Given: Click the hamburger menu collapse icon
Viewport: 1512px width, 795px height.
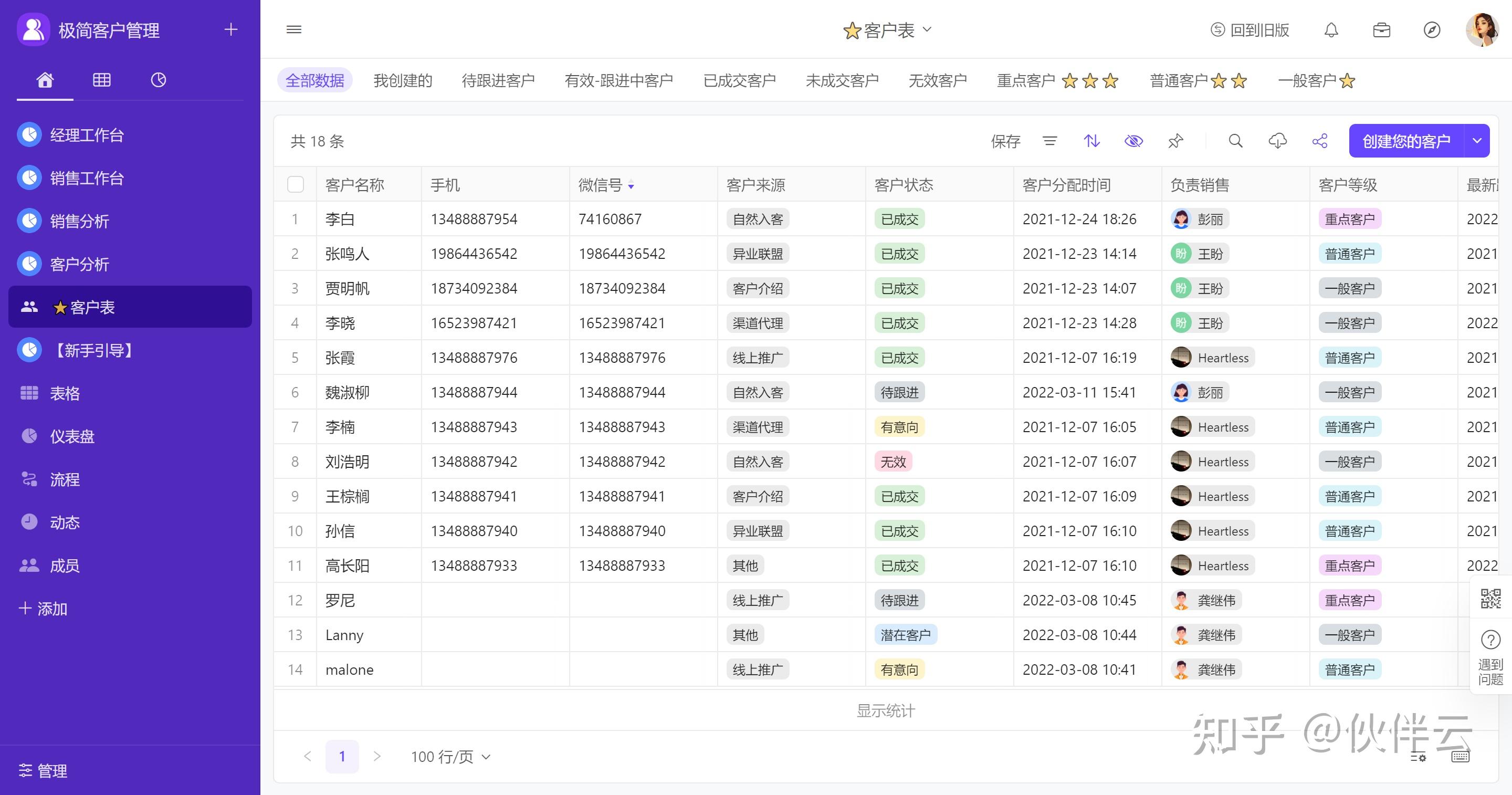Looking at the screenshot, I should point(294,29).
